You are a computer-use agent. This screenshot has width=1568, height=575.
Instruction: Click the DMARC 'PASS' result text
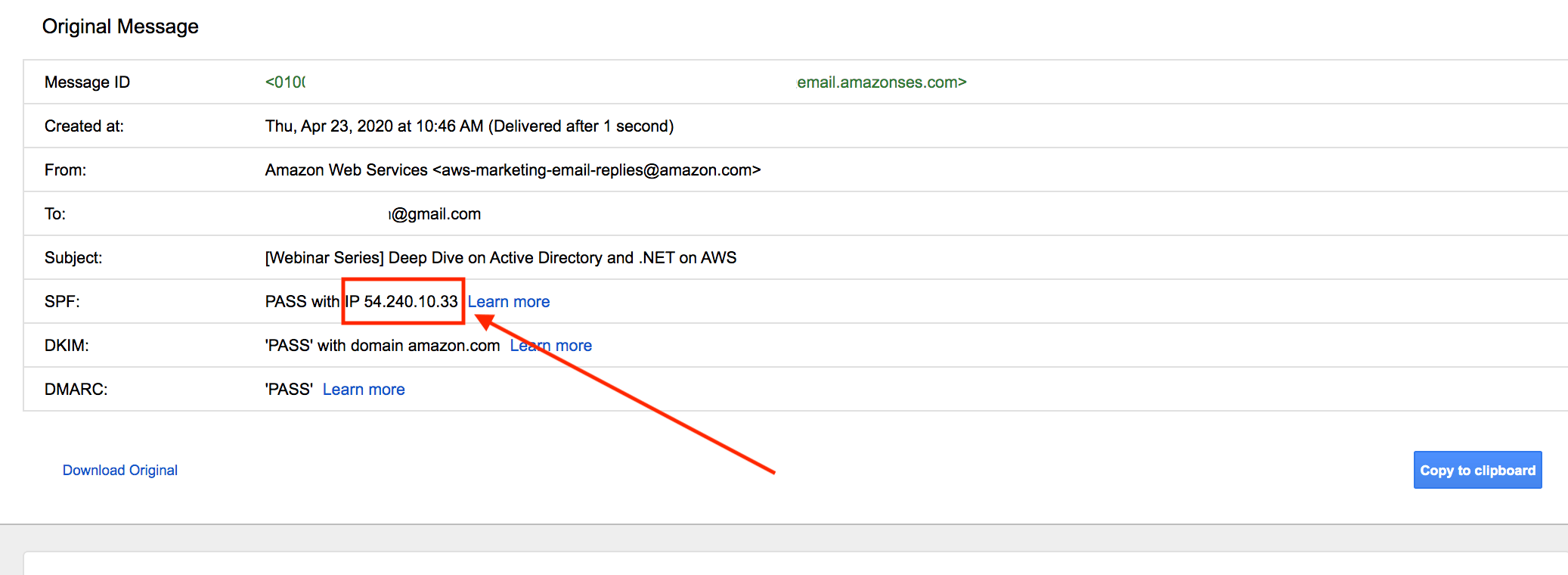289,390
